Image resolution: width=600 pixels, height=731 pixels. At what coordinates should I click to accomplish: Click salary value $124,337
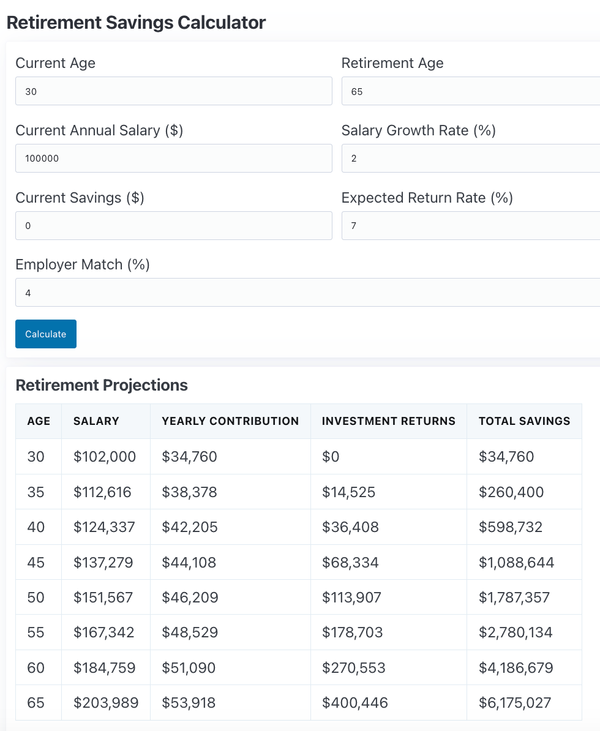pos(104,527)
